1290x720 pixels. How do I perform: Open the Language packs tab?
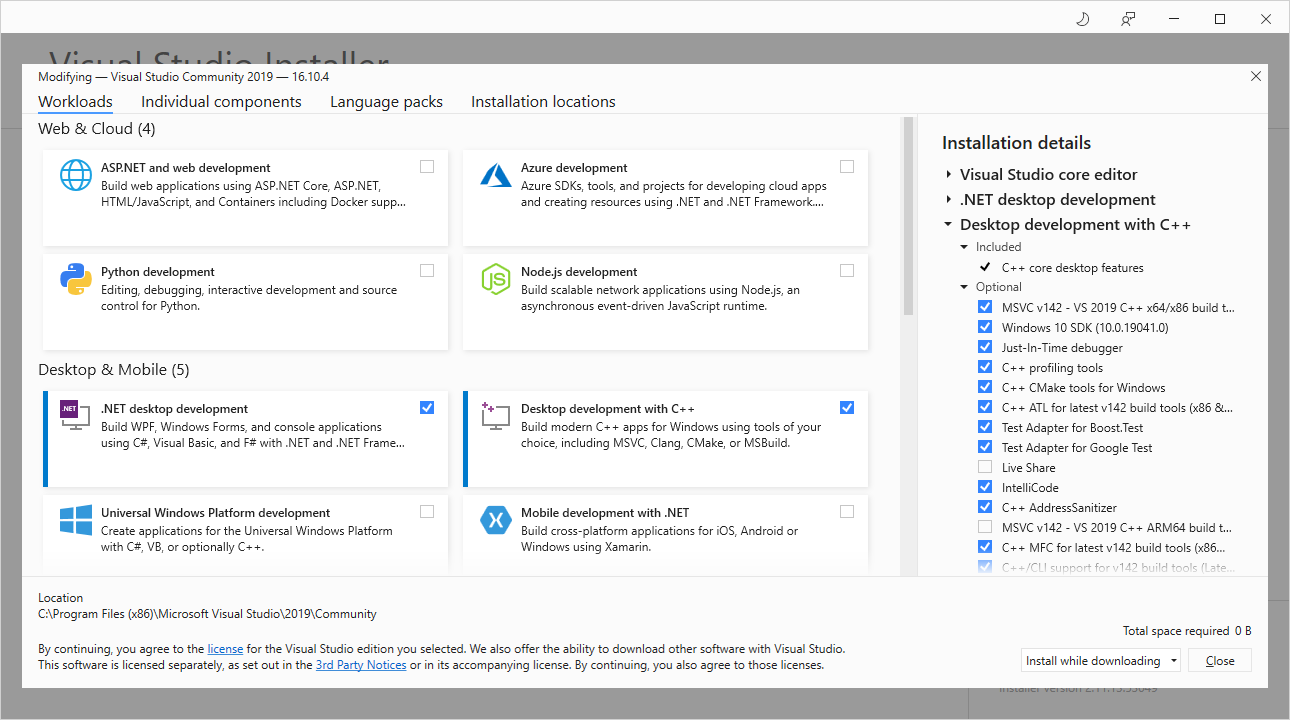[386, 102]
